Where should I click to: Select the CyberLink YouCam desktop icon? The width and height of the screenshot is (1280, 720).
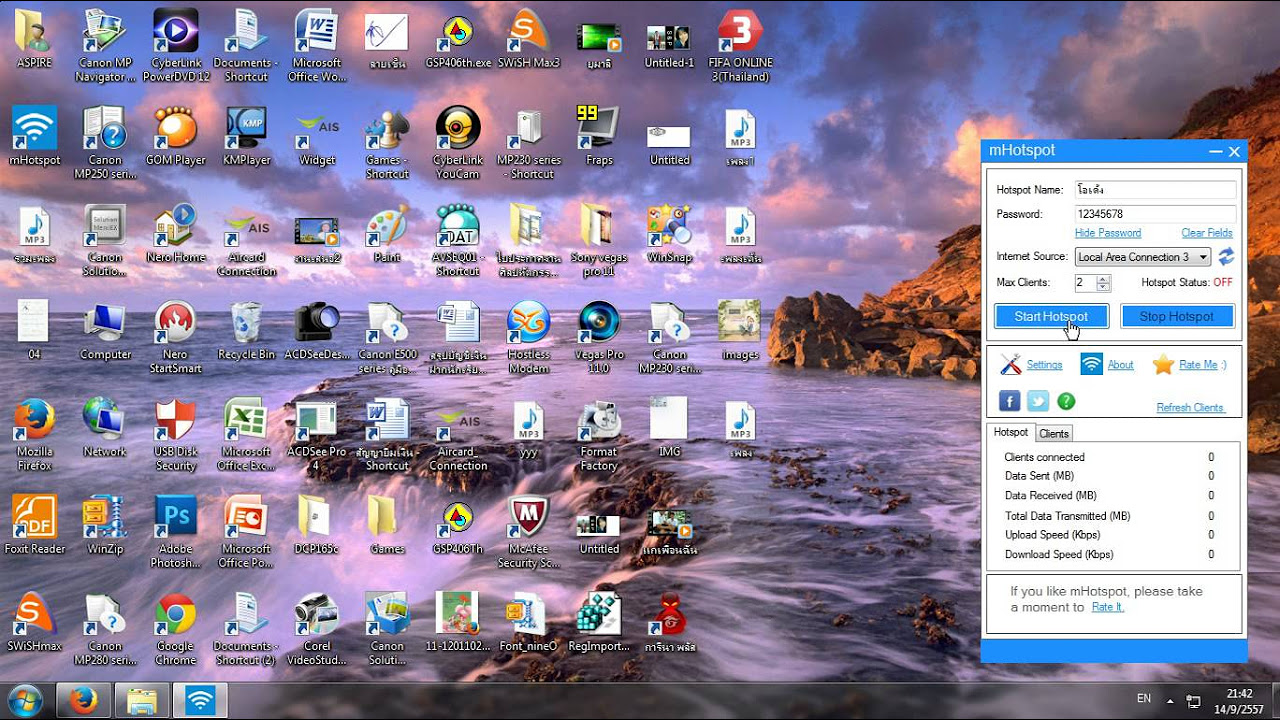(458, 143)
